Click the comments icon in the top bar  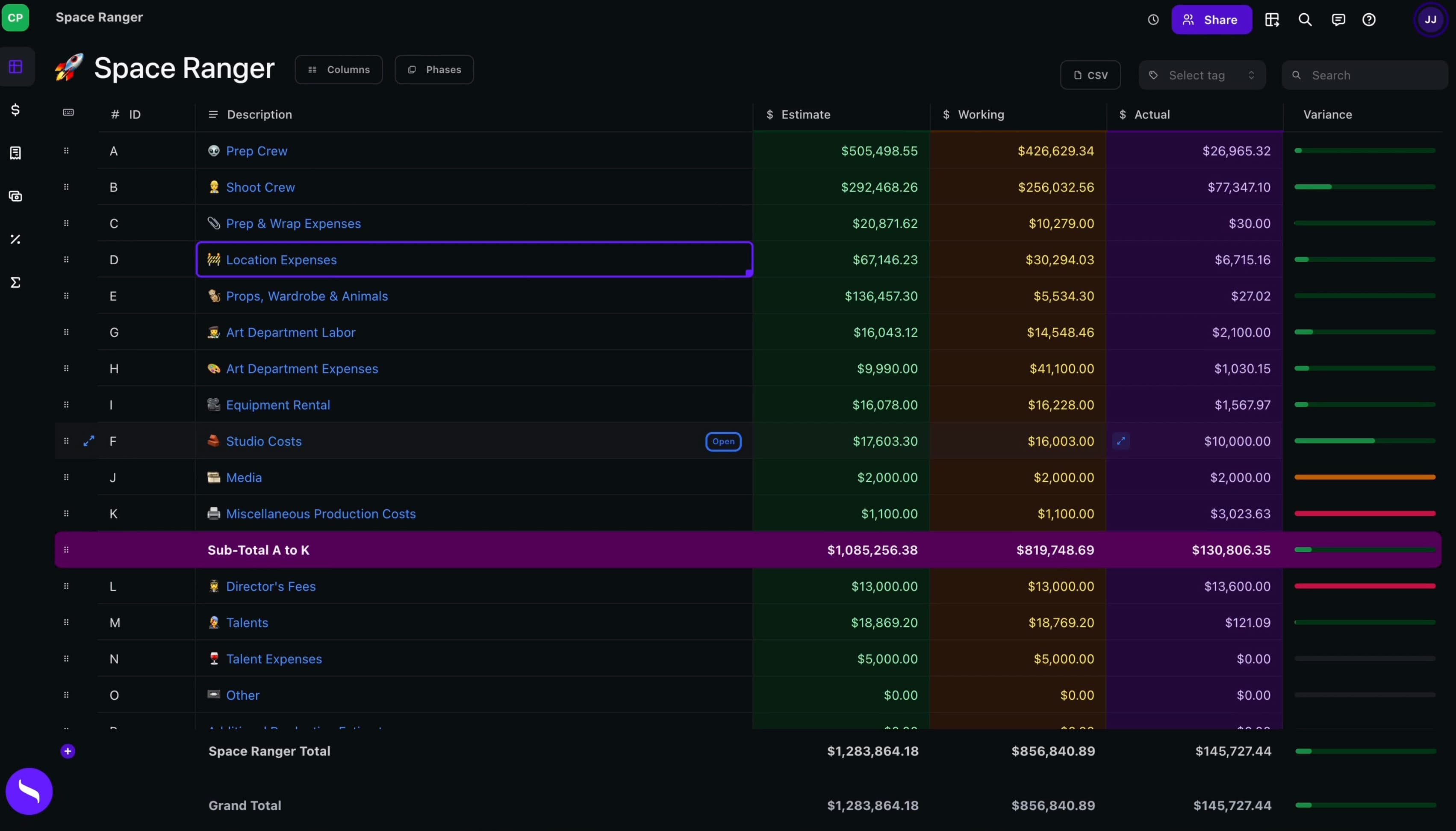[1338, 20]
